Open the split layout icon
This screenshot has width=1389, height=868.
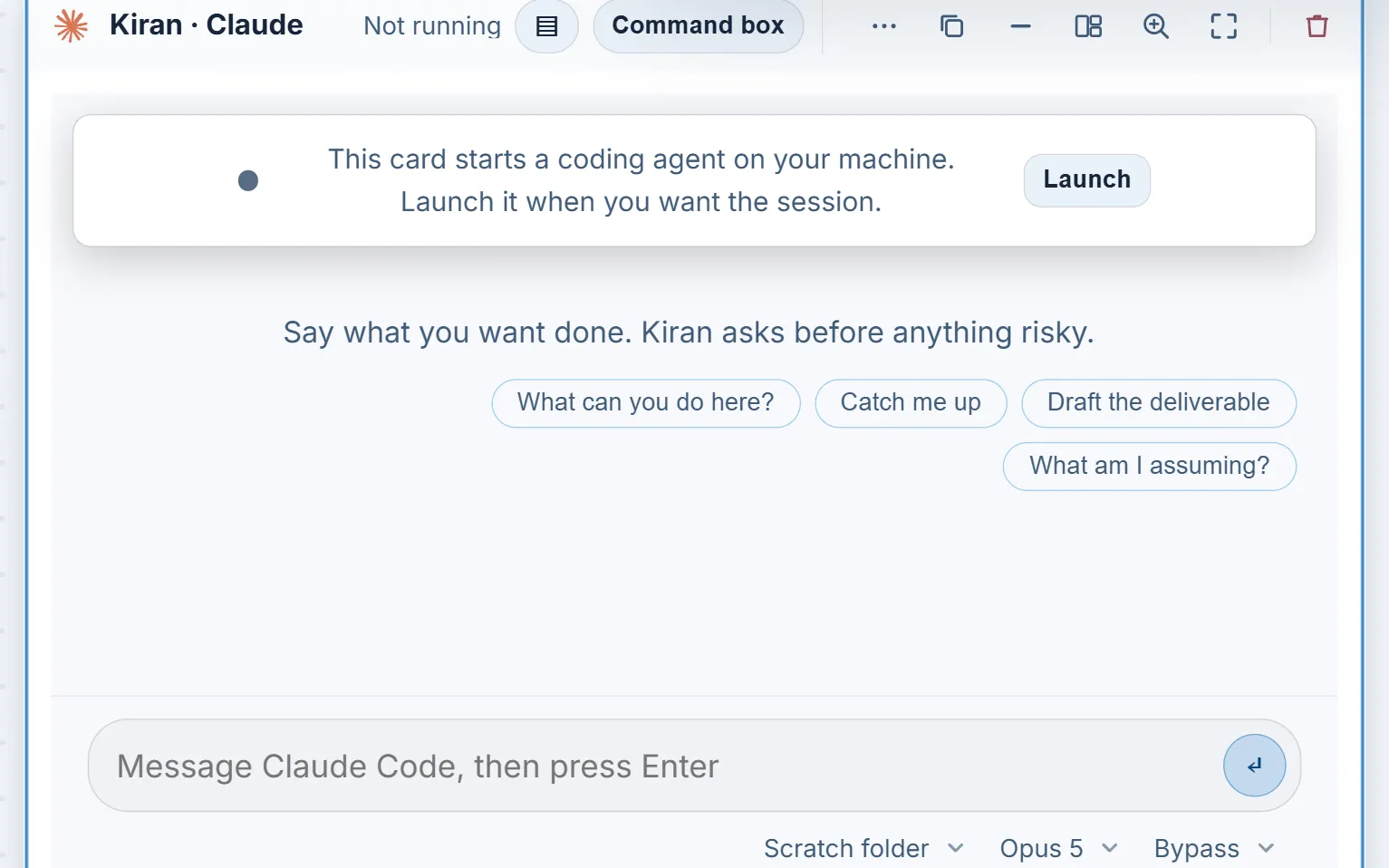(x=1088, y=26)
